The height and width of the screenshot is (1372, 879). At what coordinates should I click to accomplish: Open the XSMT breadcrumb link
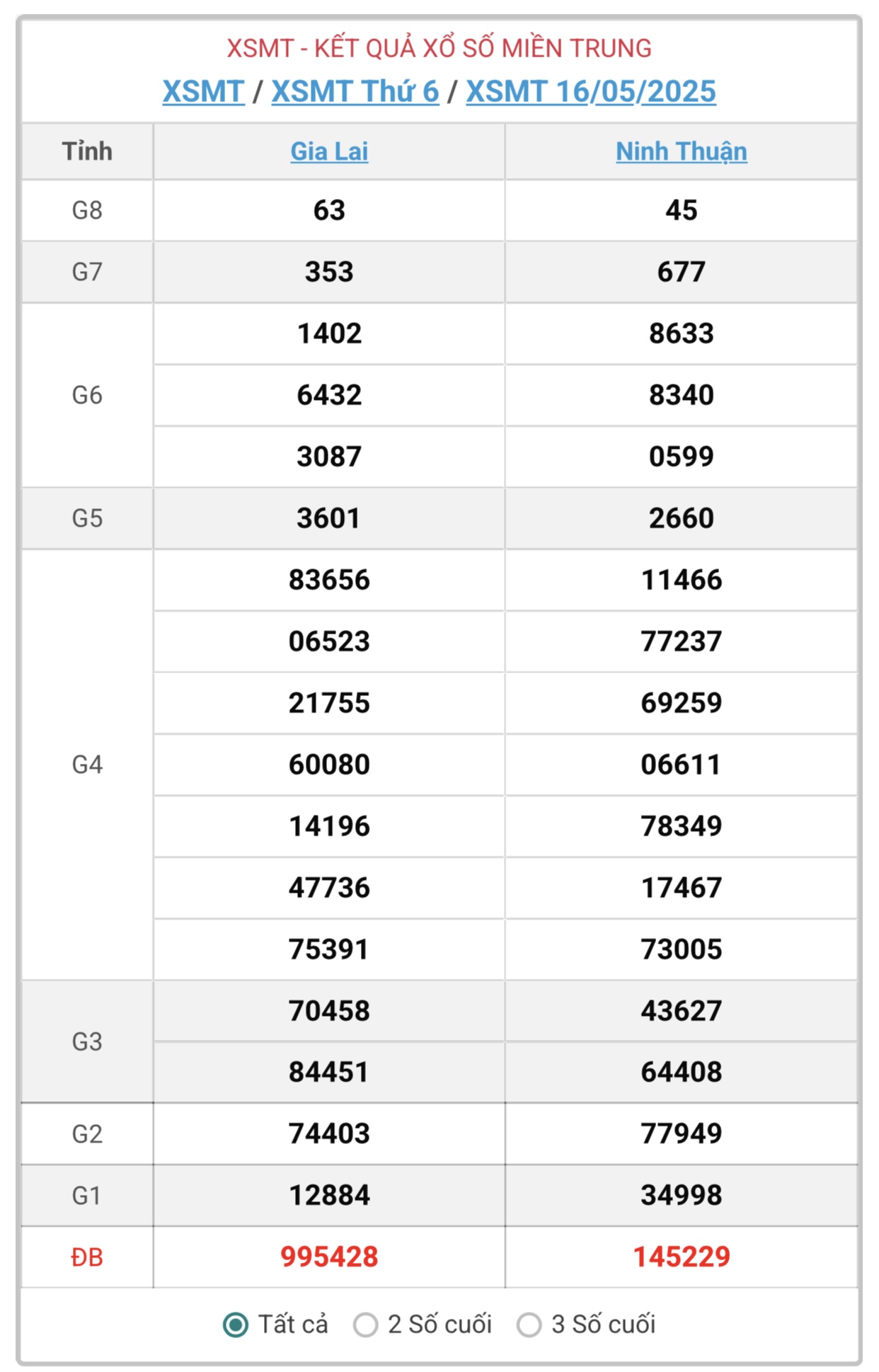coord(203,91)
